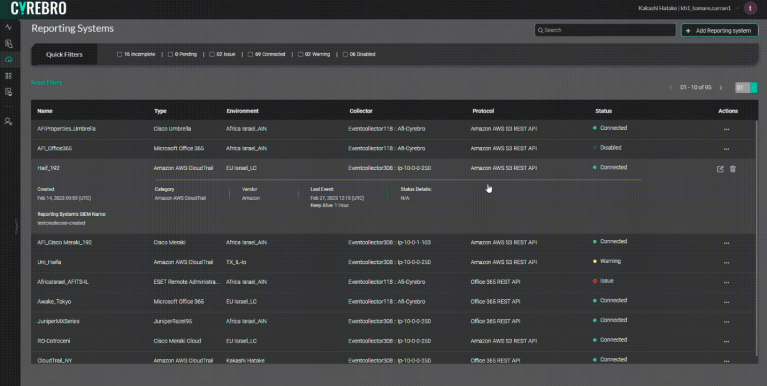Open actions menu for Awake_Tokyo
767x386 pixels.
pos(726,302)
